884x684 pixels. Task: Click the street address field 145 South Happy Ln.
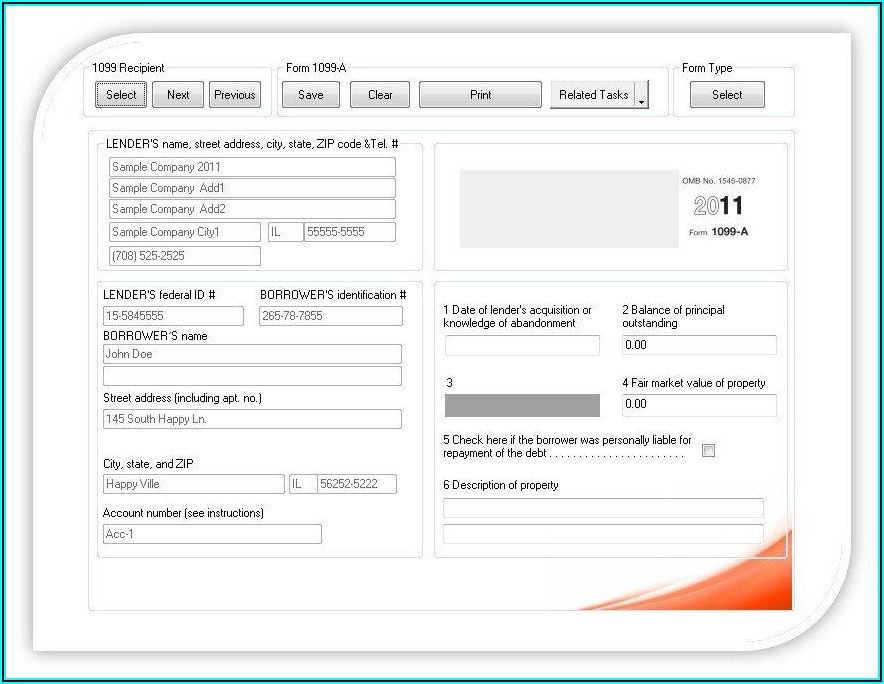point(252,419)
